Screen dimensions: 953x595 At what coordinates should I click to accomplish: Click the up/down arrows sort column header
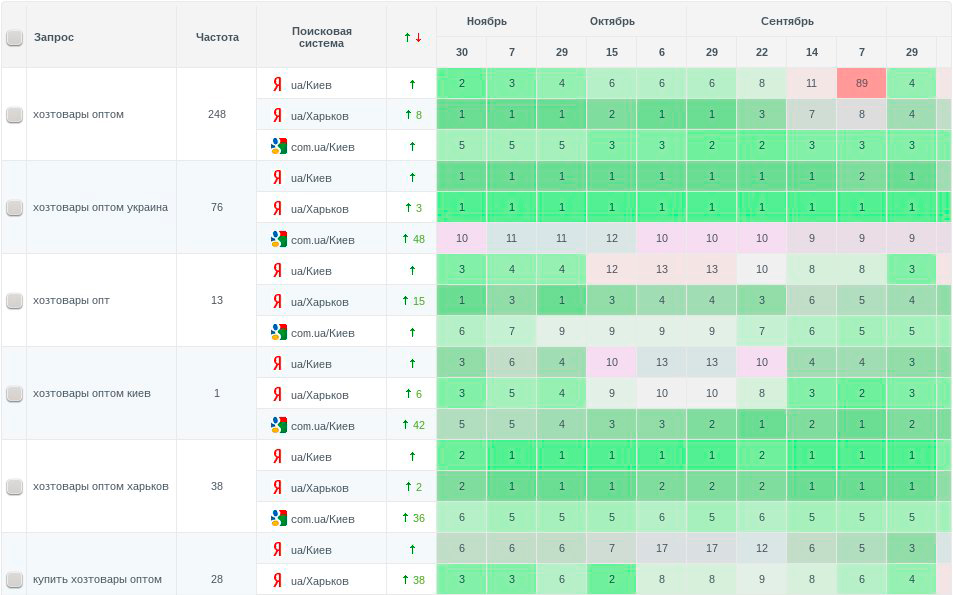click(412, 37)
